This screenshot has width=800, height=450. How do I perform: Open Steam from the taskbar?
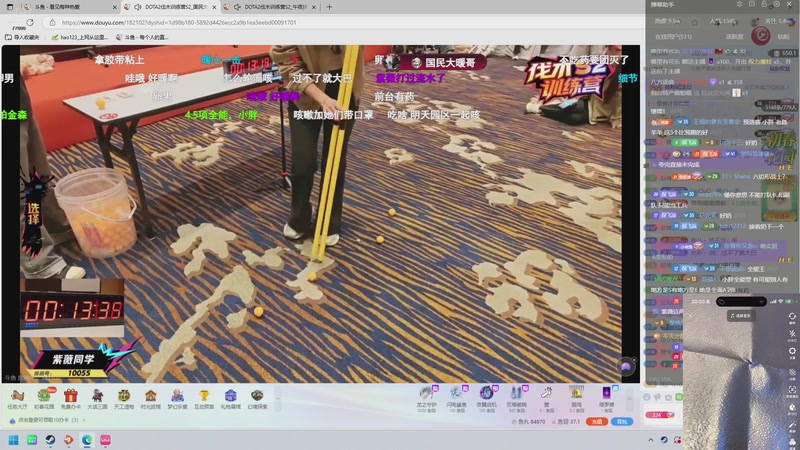click(x=50, y=440)
